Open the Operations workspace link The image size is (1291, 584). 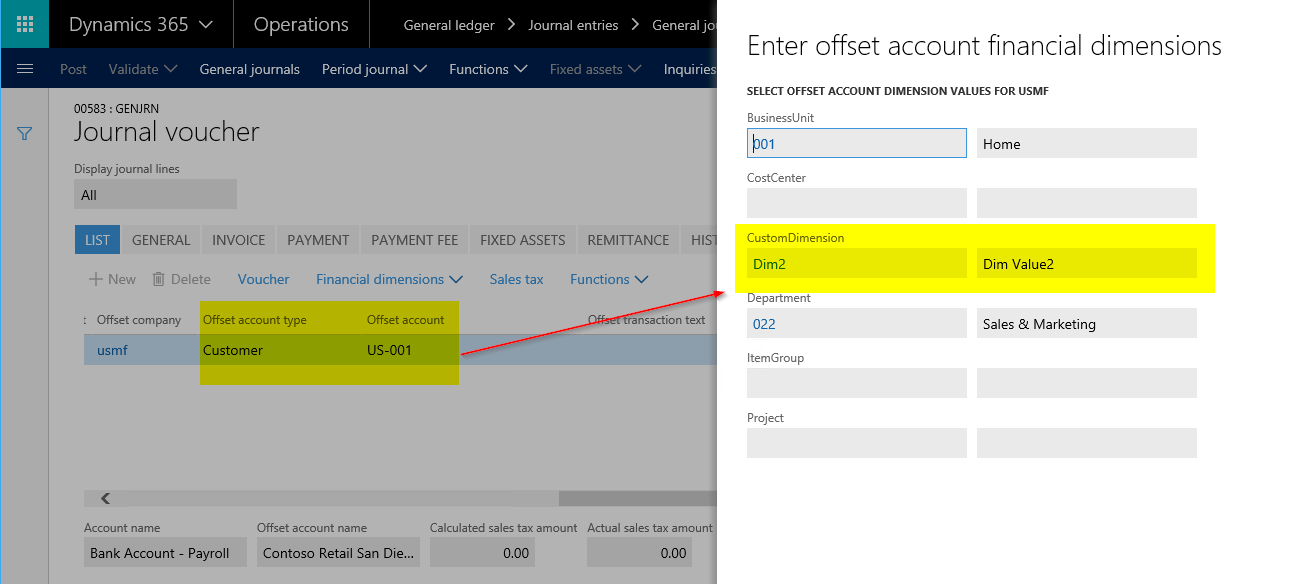(301, 24)
